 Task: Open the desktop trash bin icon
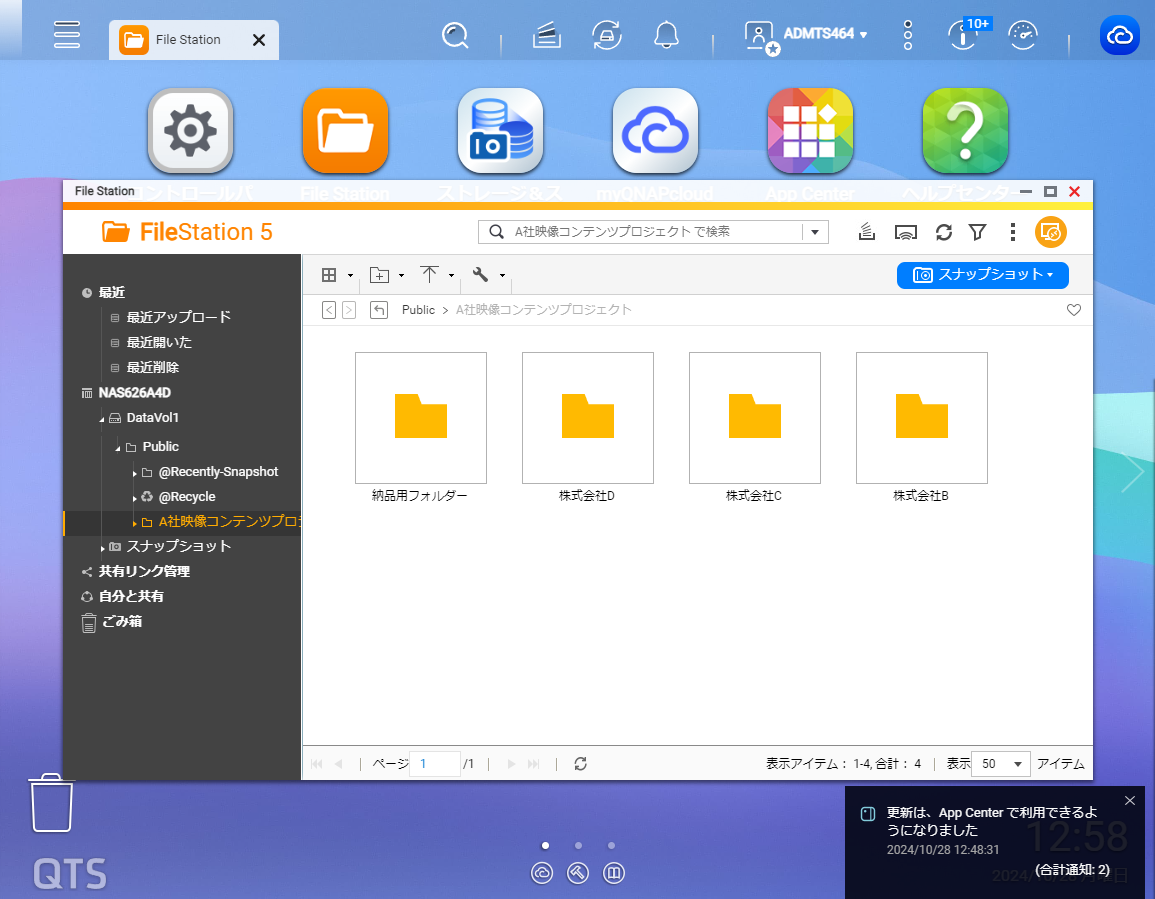(52, 802)
